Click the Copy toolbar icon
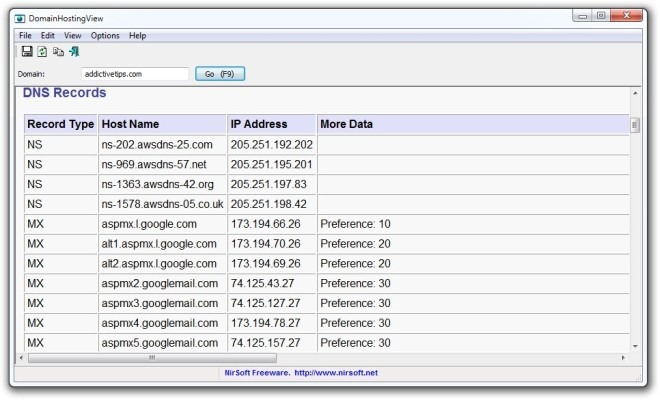The height and width of the screenshot is (400, 660). pos(58,52)
